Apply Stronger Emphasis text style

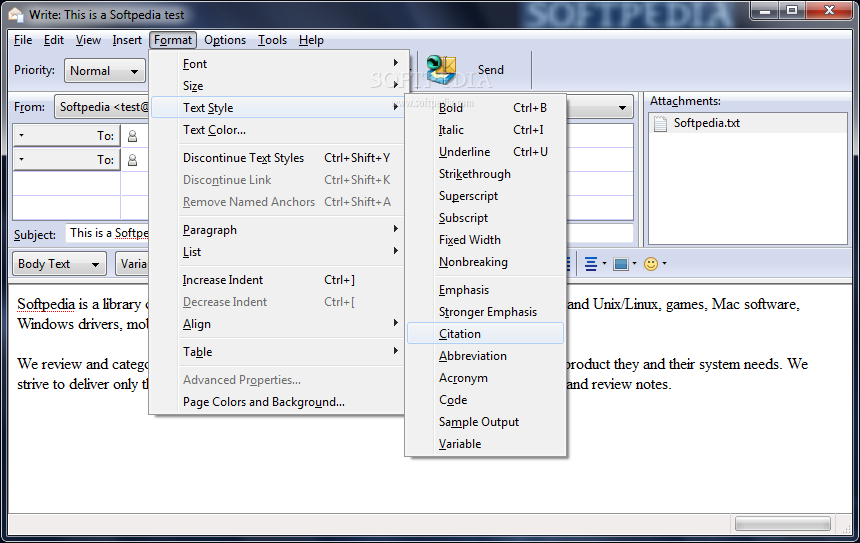[x=485, y=312]
